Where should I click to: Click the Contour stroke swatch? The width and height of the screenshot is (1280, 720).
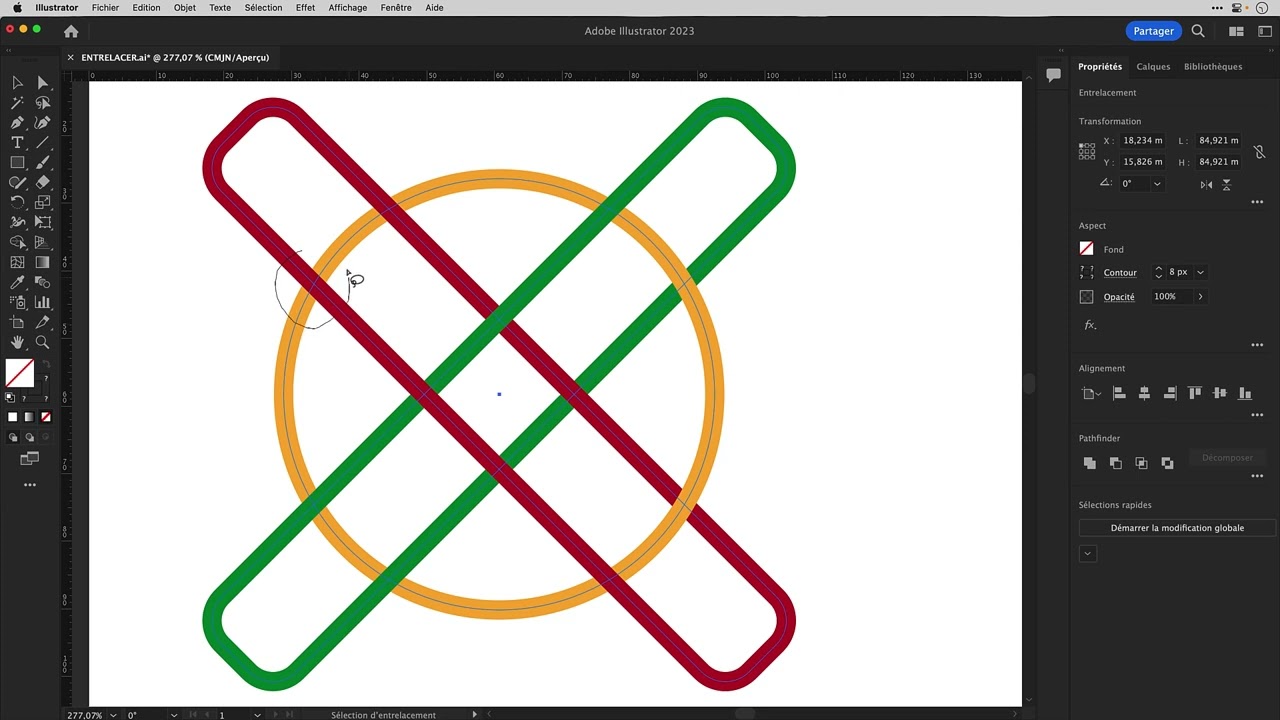coord(1086,272)
